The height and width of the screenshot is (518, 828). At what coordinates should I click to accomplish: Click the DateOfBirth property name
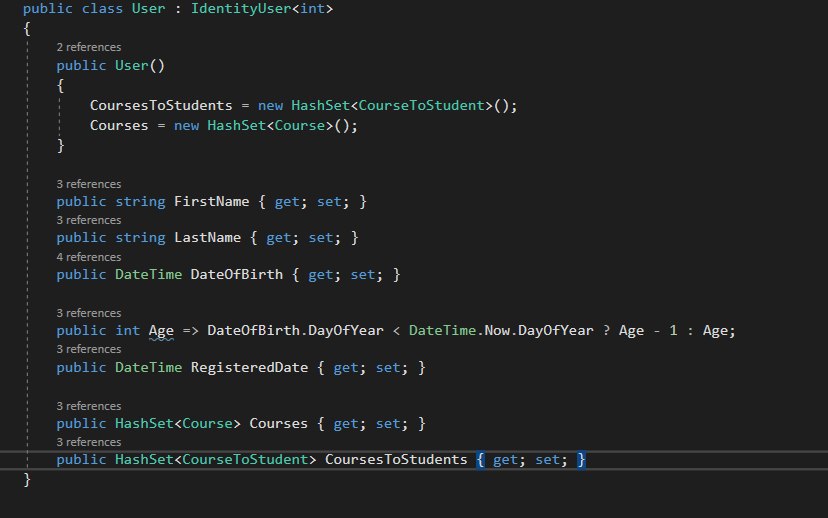click(x=237, y=275)
